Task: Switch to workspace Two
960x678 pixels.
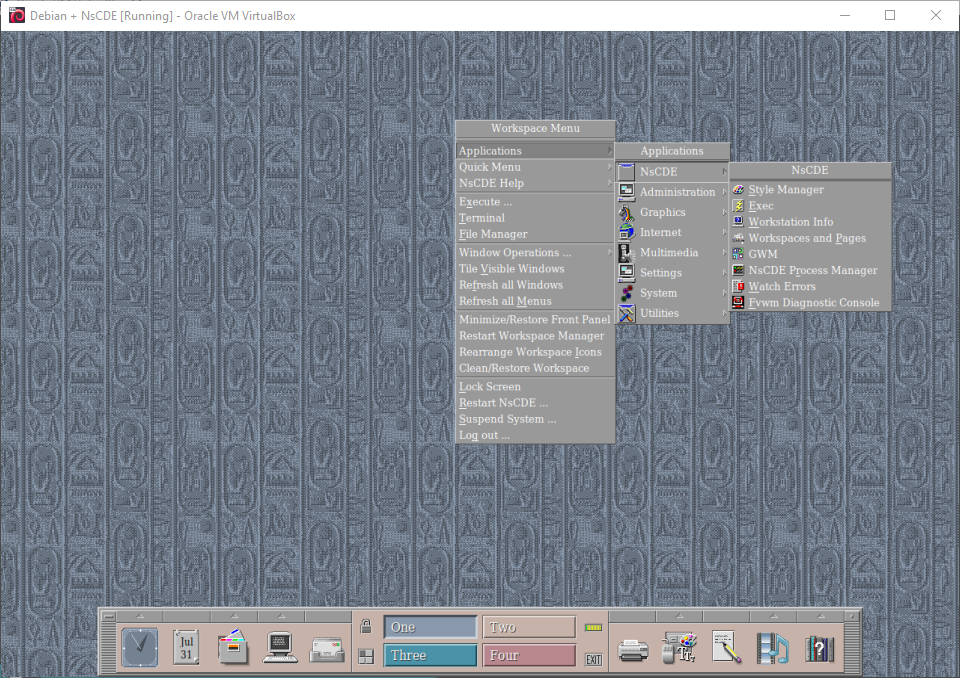Action: (x=529, y=627)
